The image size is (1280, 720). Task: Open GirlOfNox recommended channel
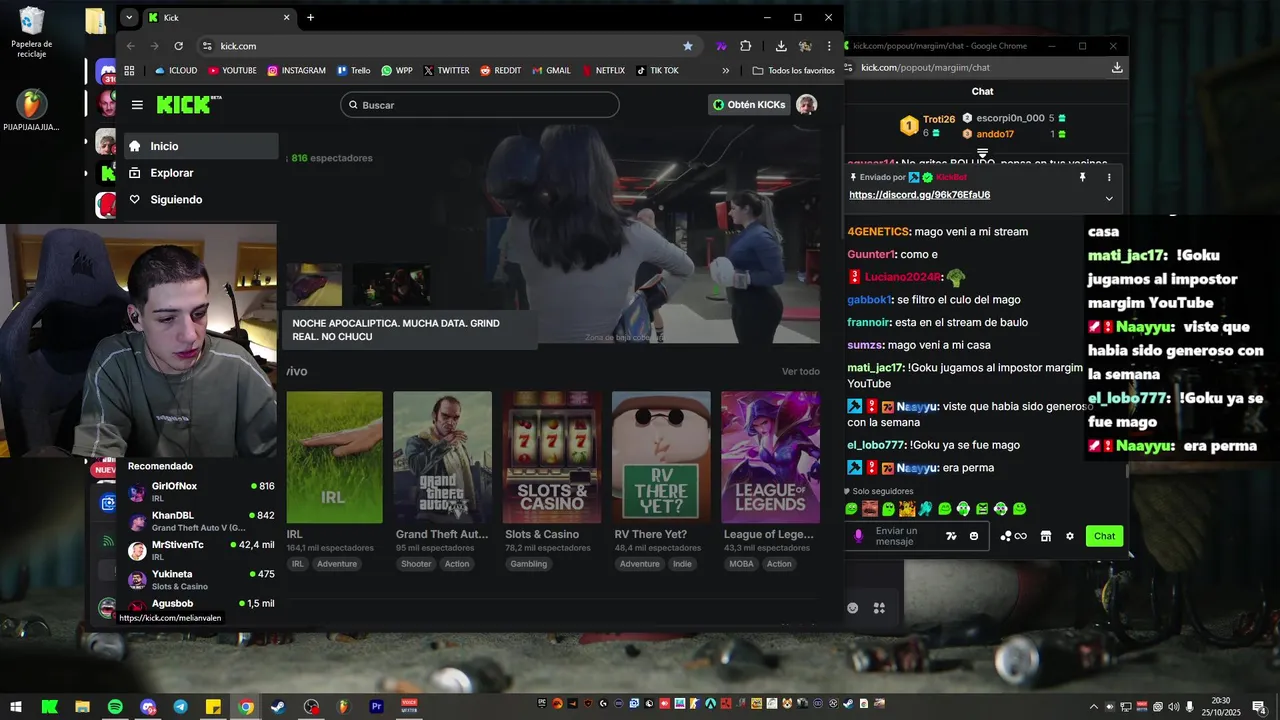click(x=200, y=491)
